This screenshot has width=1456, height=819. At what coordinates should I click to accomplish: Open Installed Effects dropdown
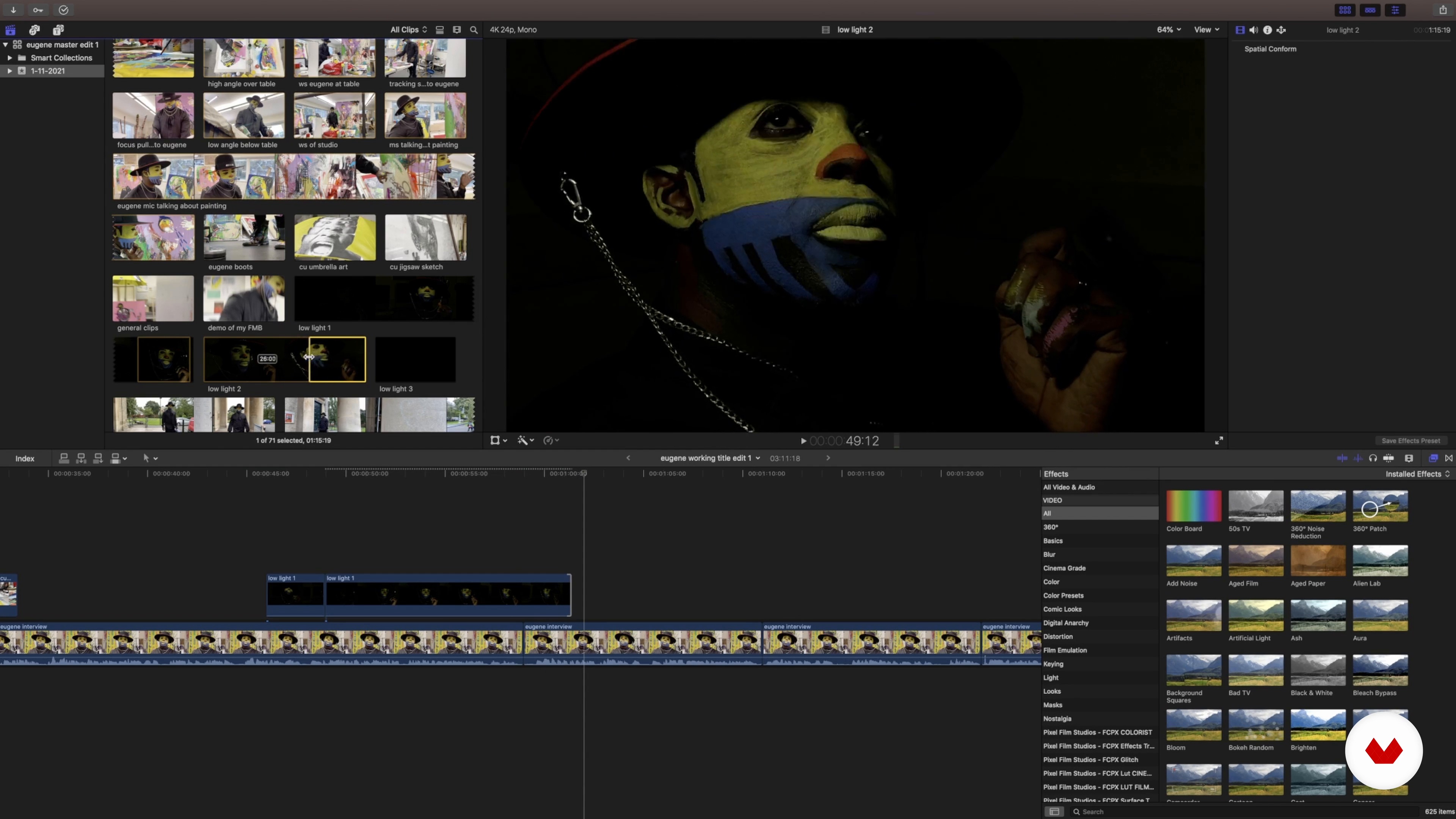click(1417, 474)
